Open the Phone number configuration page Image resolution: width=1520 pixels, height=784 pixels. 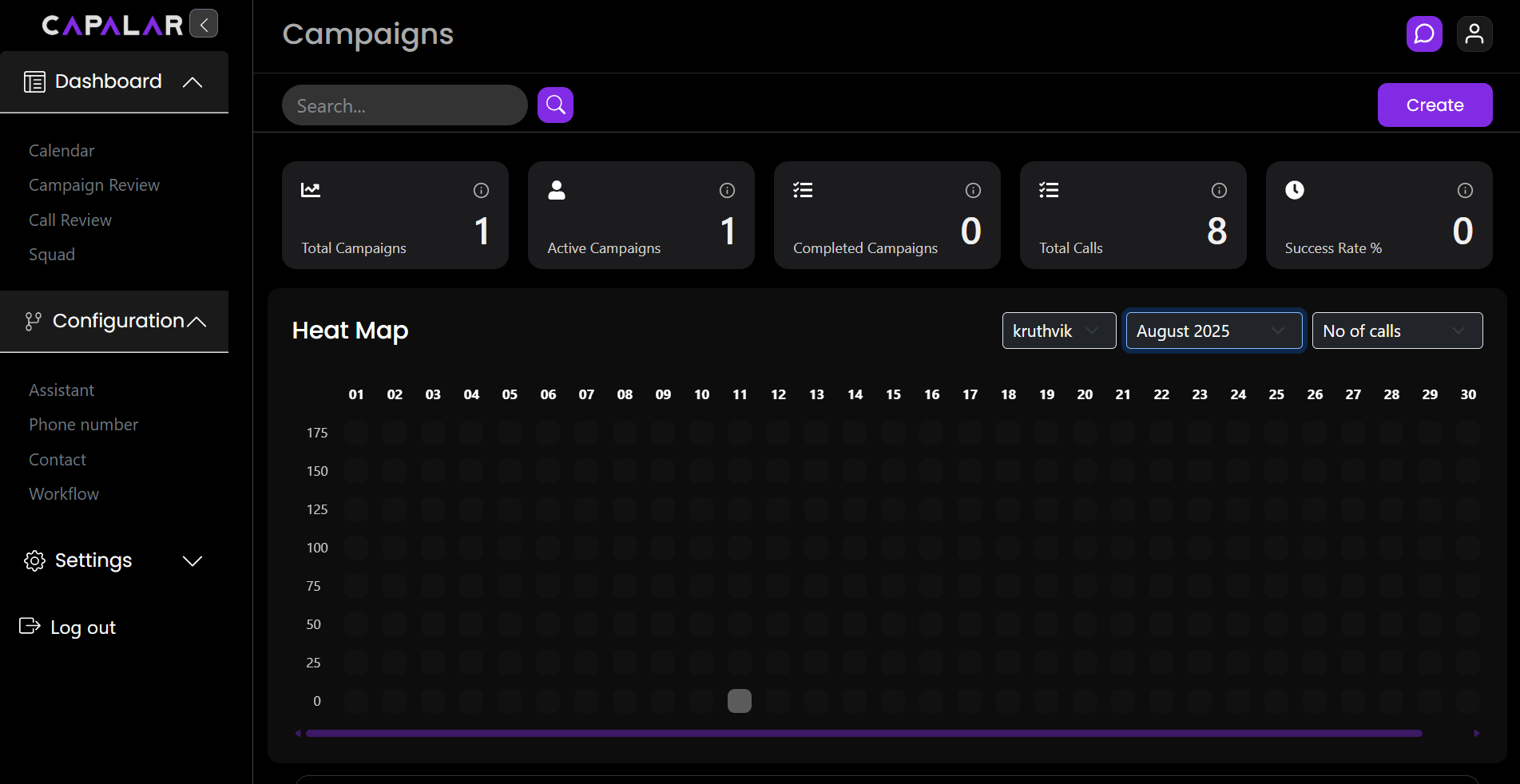[83, 425]
